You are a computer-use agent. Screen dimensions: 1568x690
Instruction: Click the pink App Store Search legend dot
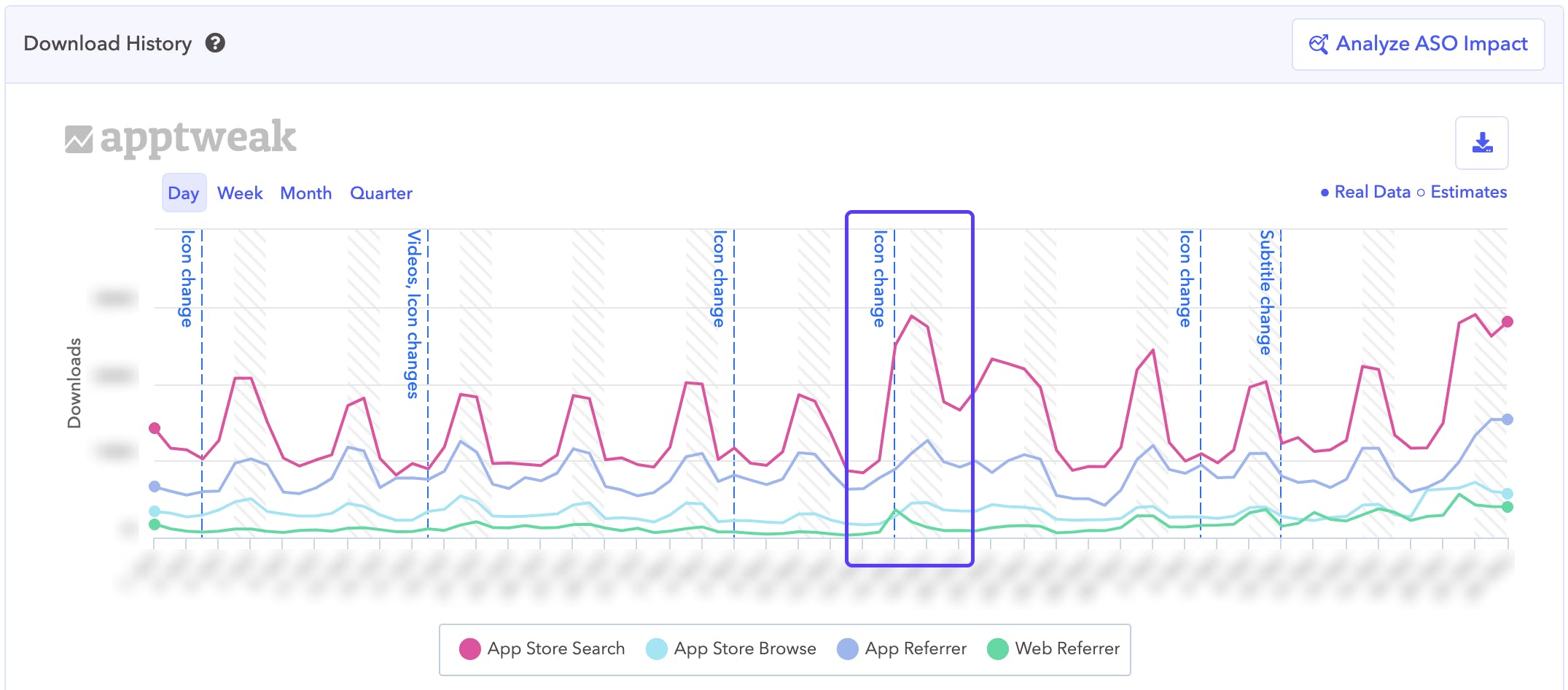point(470,648)
